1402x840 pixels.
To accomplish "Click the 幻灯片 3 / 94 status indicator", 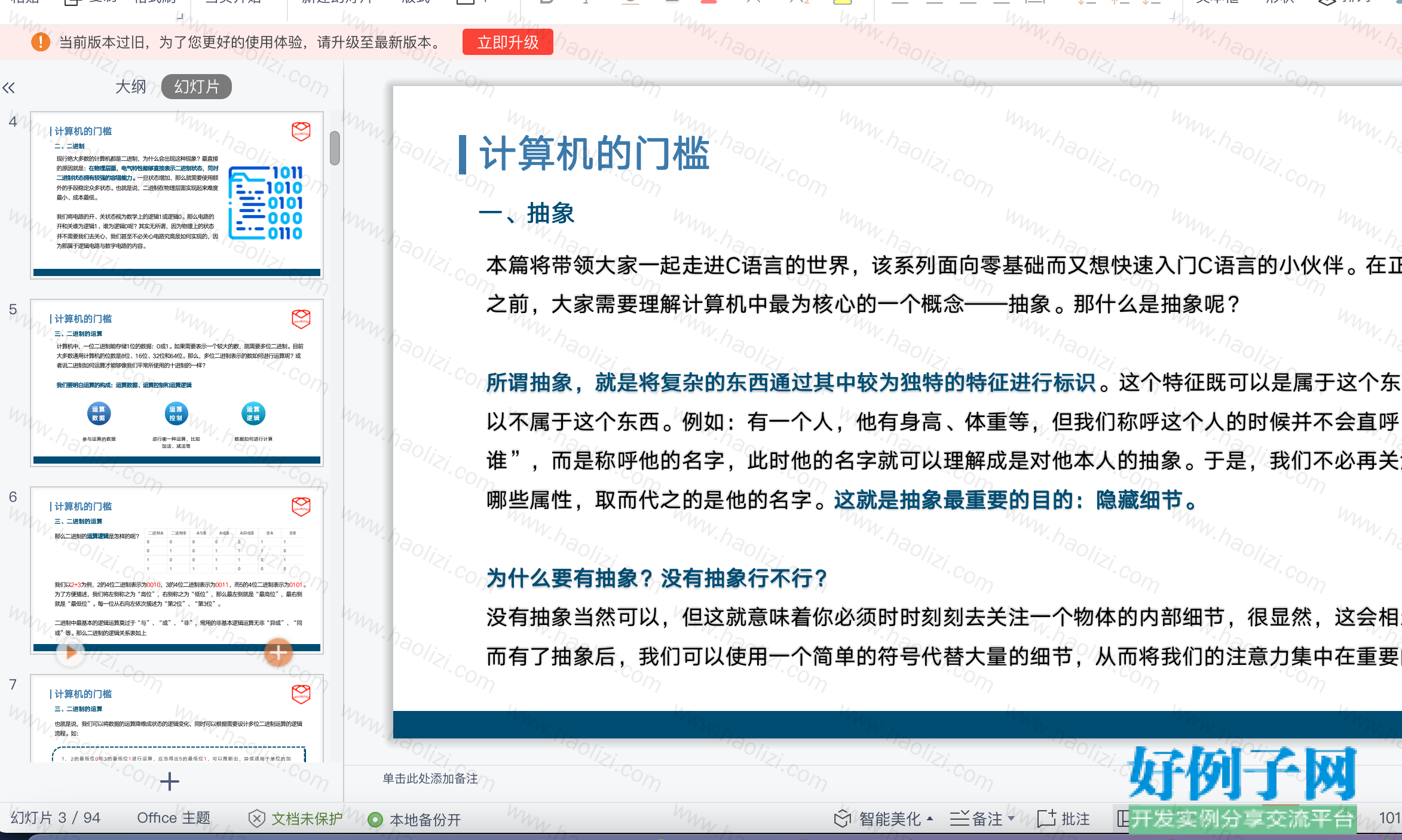I will point(56,818).
